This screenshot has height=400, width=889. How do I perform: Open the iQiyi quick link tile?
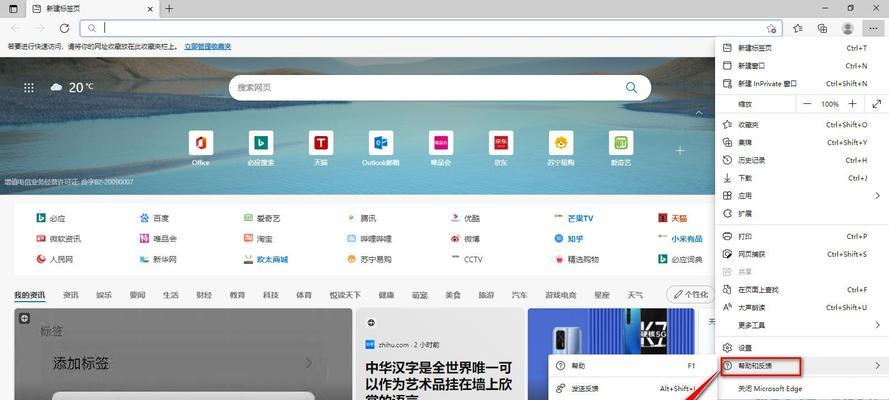pyautogui.click(x=621, y=149)
